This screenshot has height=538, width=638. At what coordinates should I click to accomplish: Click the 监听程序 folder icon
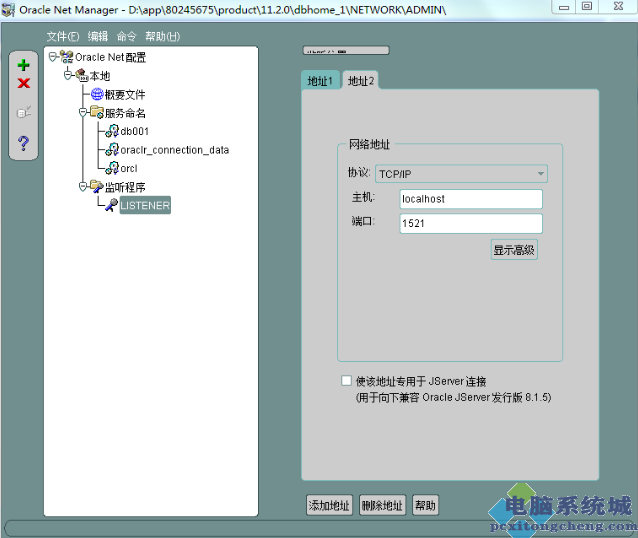pyautogui.click(x=97, y=186)
